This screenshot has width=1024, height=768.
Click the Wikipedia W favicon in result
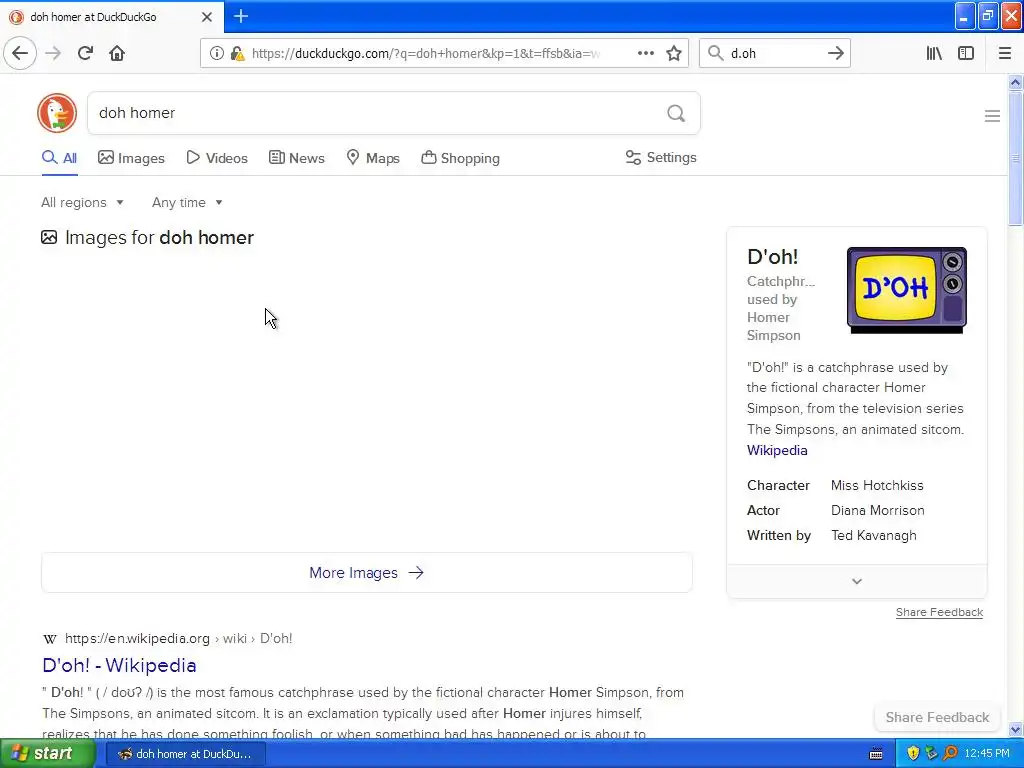tap(50, 639)
